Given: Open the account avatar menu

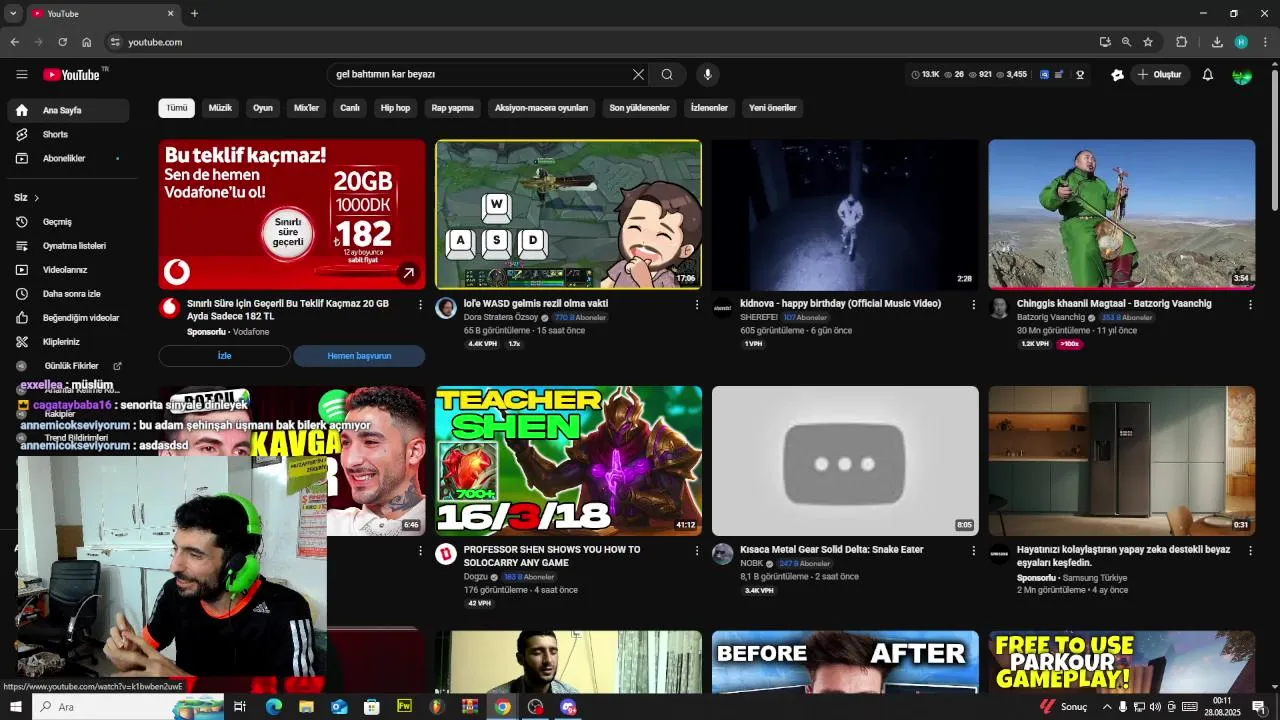Looking at the screenshot, I should click(1242, 75).
